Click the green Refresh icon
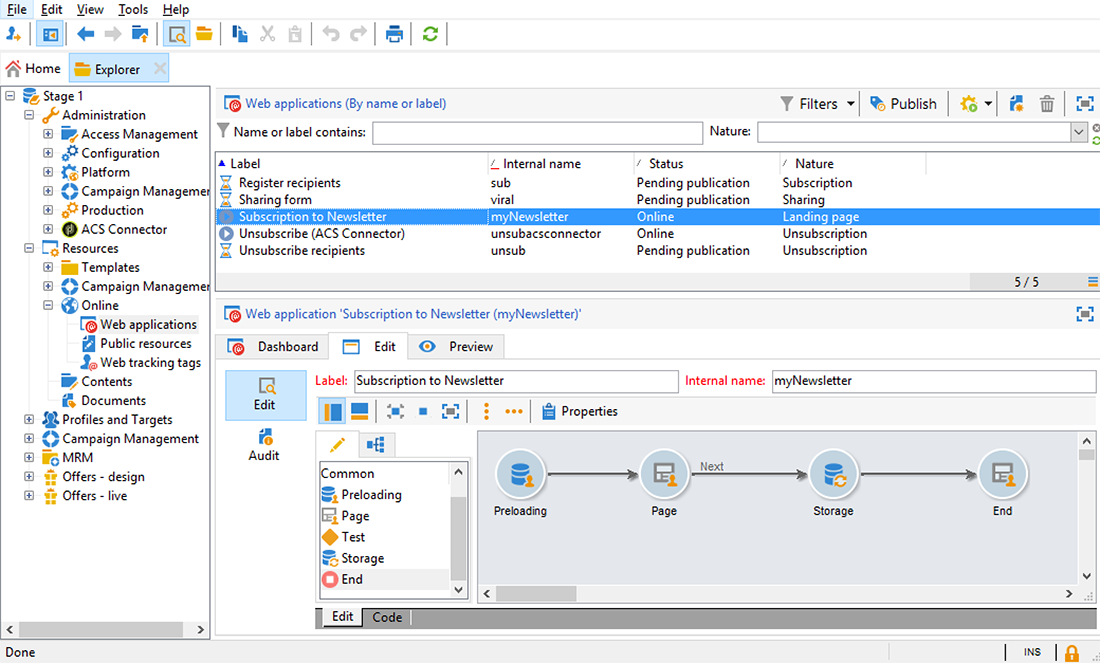 tap(430, 34)
